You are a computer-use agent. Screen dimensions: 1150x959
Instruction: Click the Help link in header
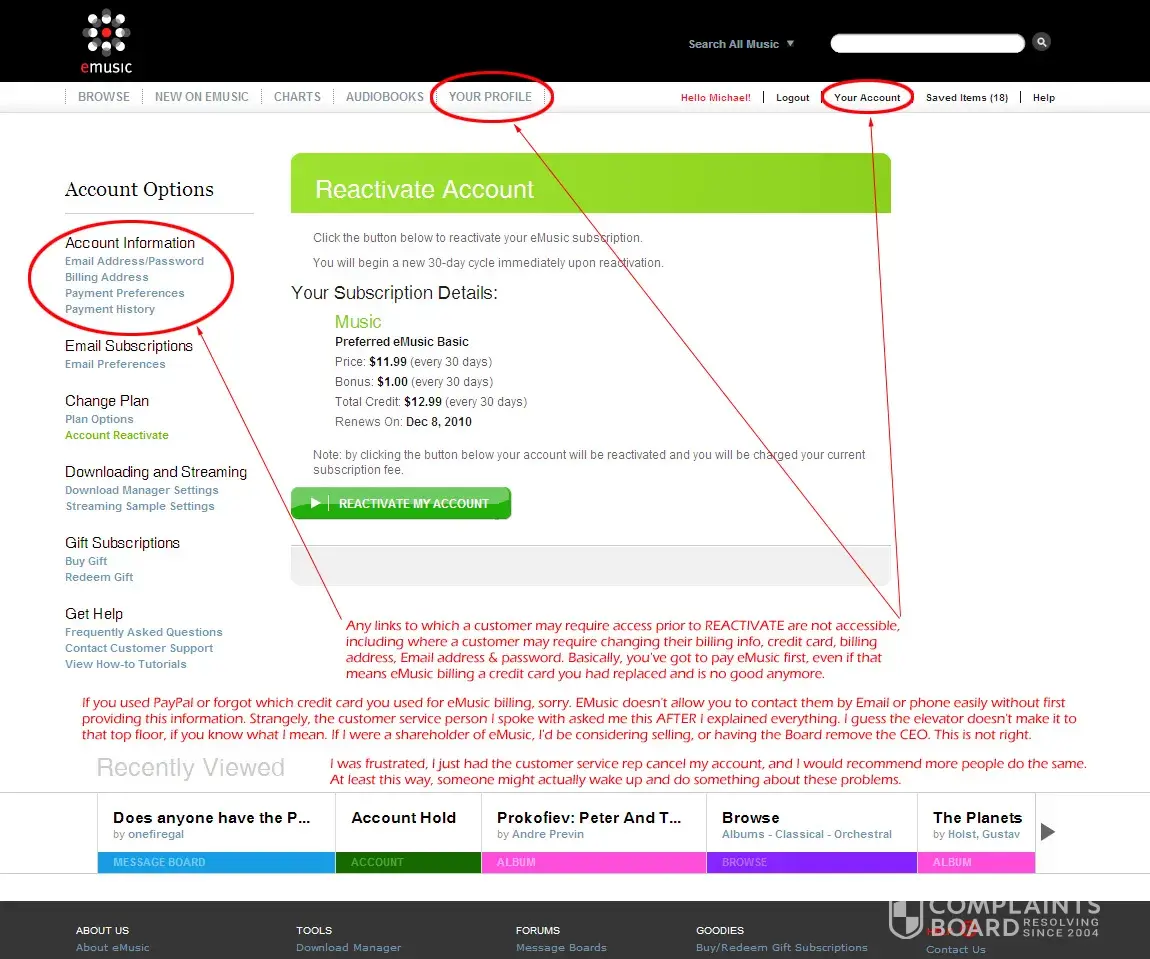1044,98
